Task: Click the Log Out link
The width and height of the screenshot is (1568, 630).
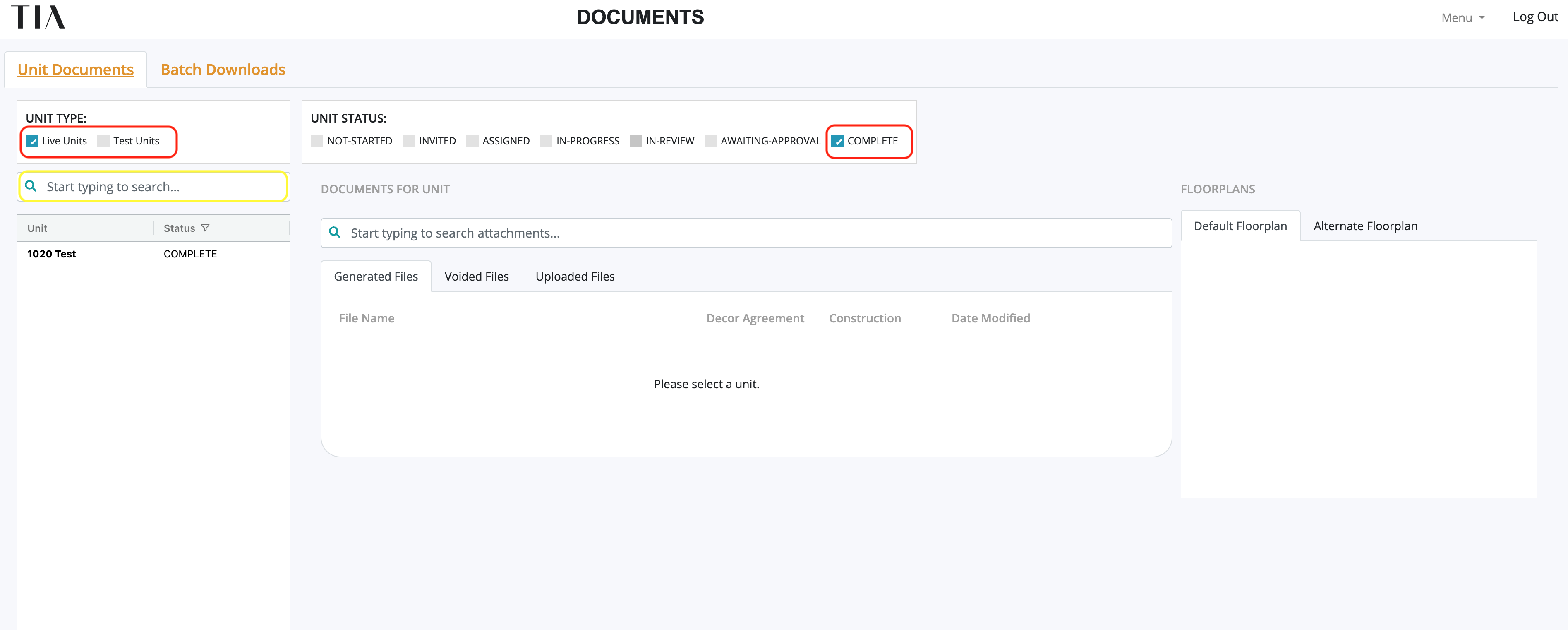Action: pyautogui.click(x=1535, y=17)
